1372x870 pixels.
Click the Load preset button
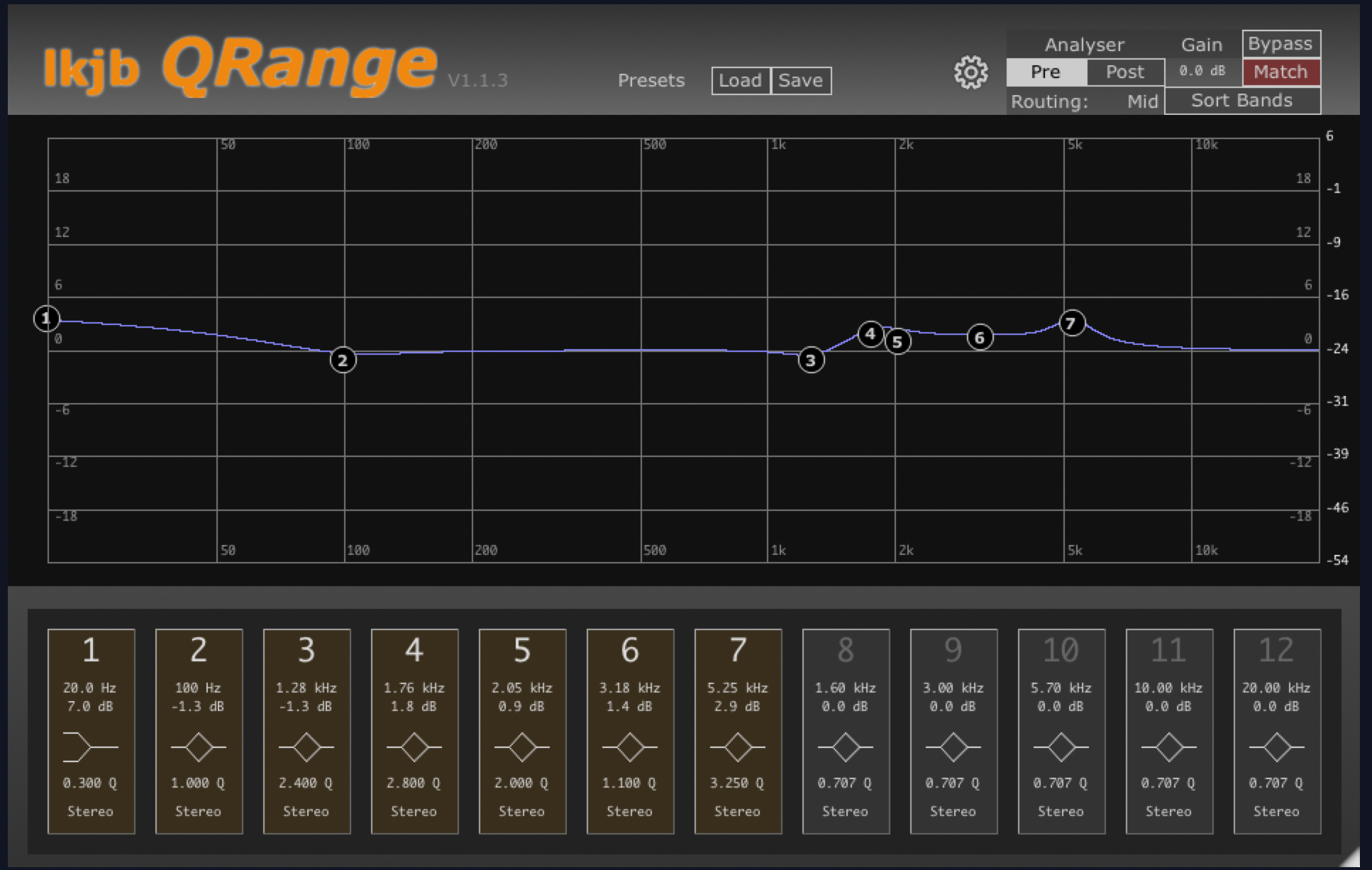[741, 80]
